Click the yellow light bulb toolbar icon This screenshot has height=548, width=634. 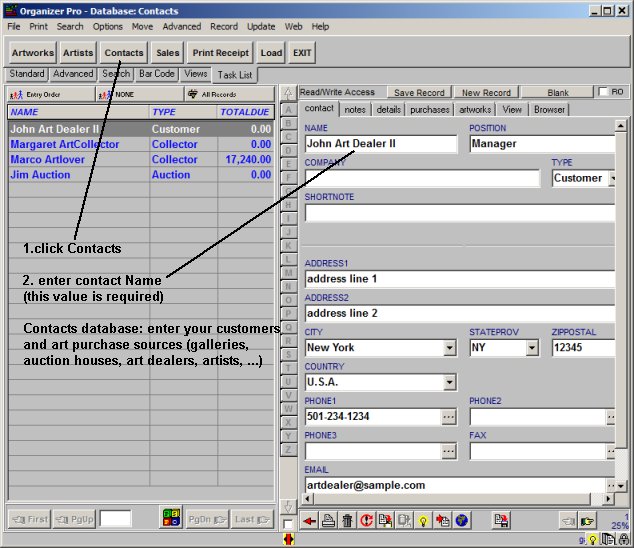pos(423,521)
